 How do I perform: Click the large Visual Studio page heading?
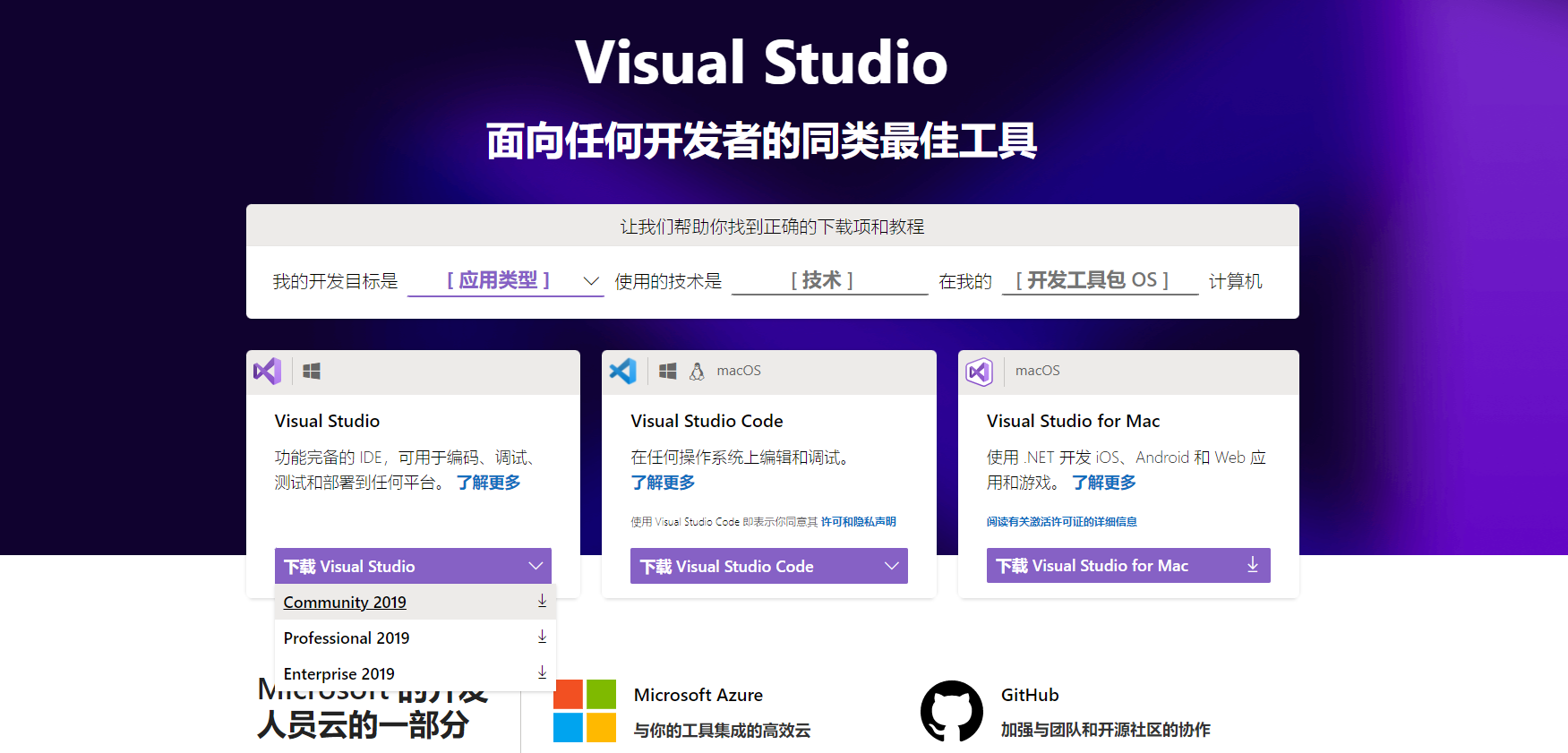[x=761, y=63]
